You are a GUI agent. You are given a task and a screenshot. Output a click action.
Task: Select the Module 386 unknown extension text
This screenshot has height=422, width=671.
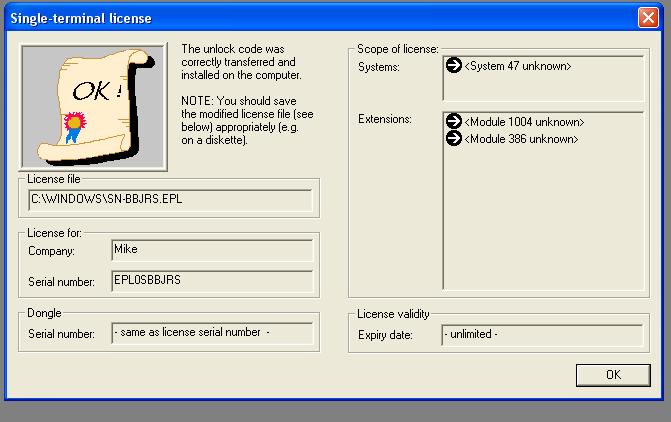point(521,139)
